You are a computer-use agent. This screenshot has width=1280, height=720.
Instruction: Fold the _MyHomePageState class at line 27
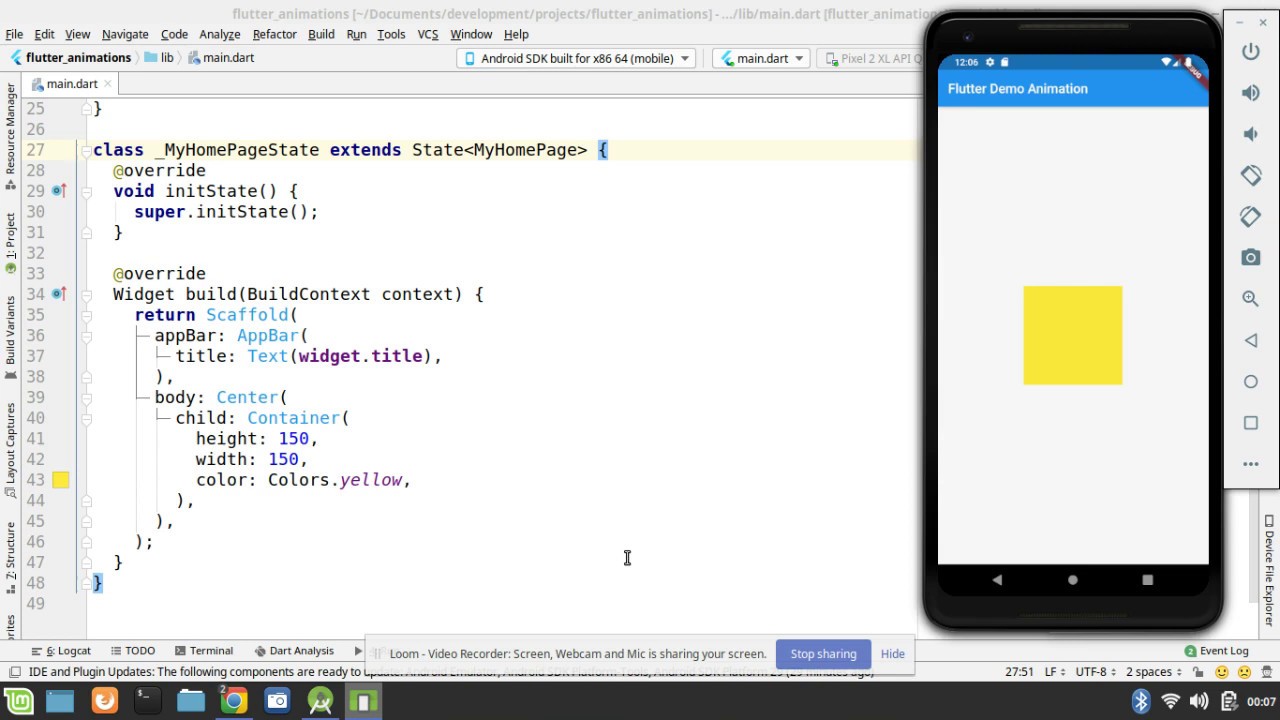point(86,150)
